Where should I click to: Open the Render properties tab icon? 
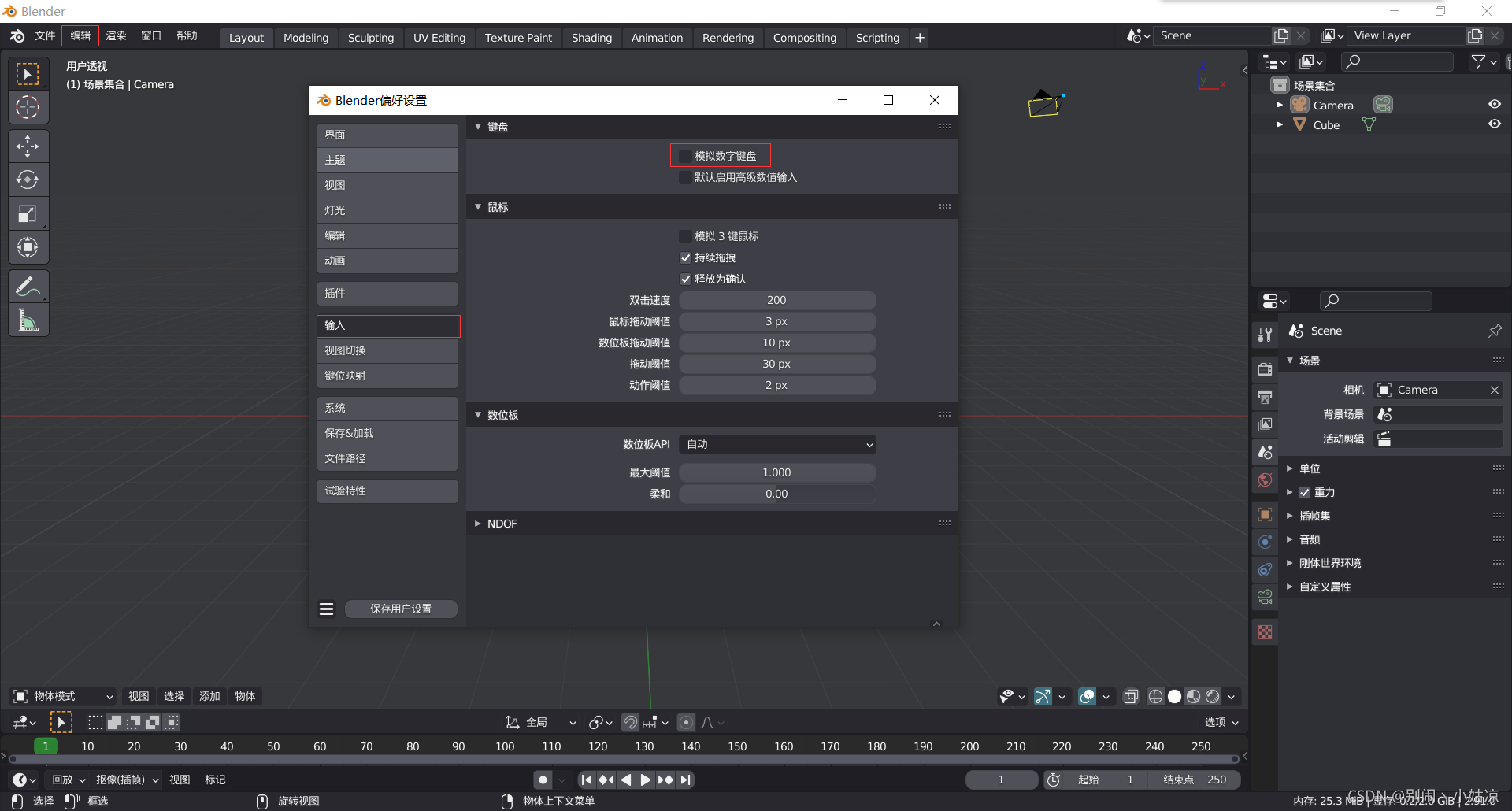point(1265,369)
